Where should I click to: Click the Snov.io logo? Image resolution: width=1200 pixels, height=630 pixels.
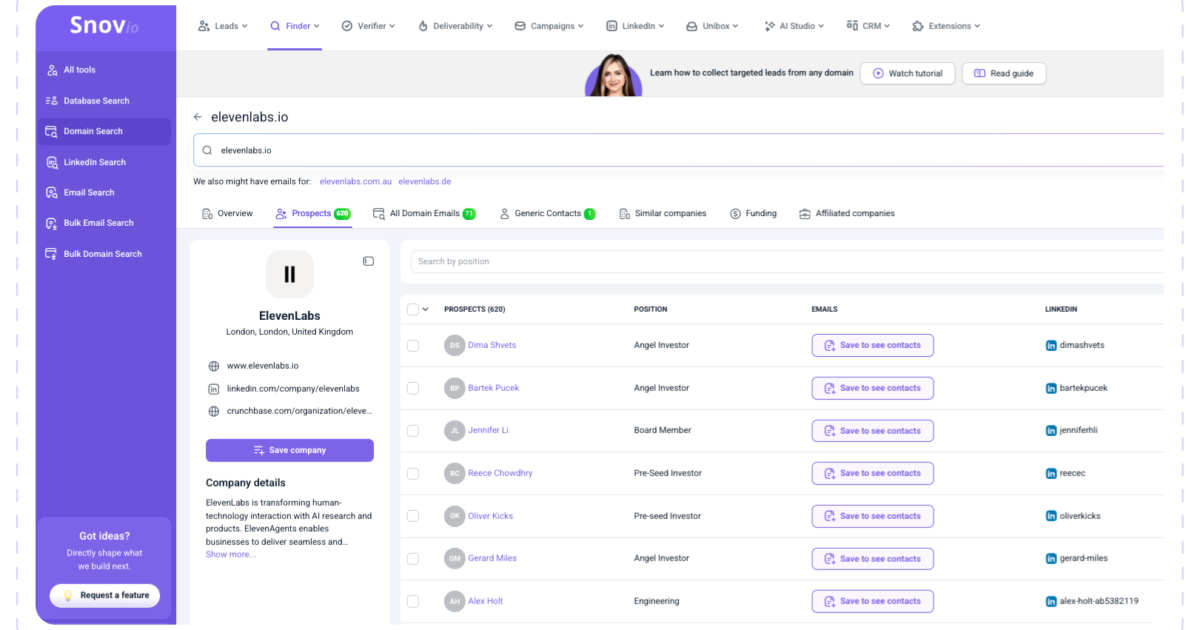click(104, 26)
